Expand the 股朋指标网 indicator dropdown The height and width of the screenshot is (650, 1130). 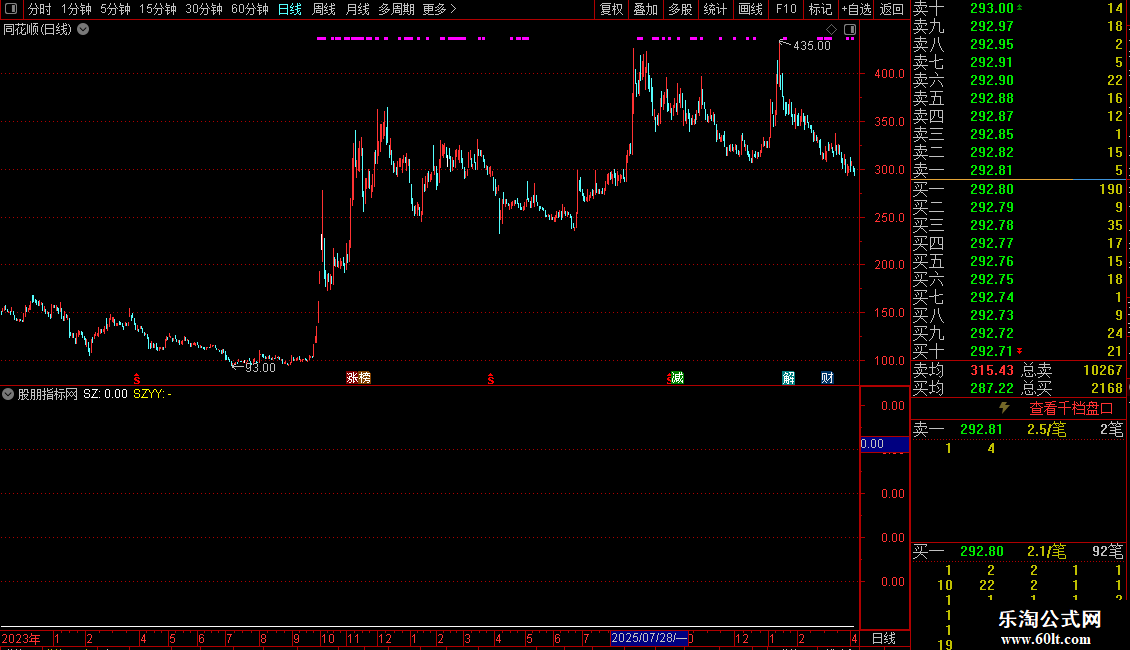pos(8,394)
